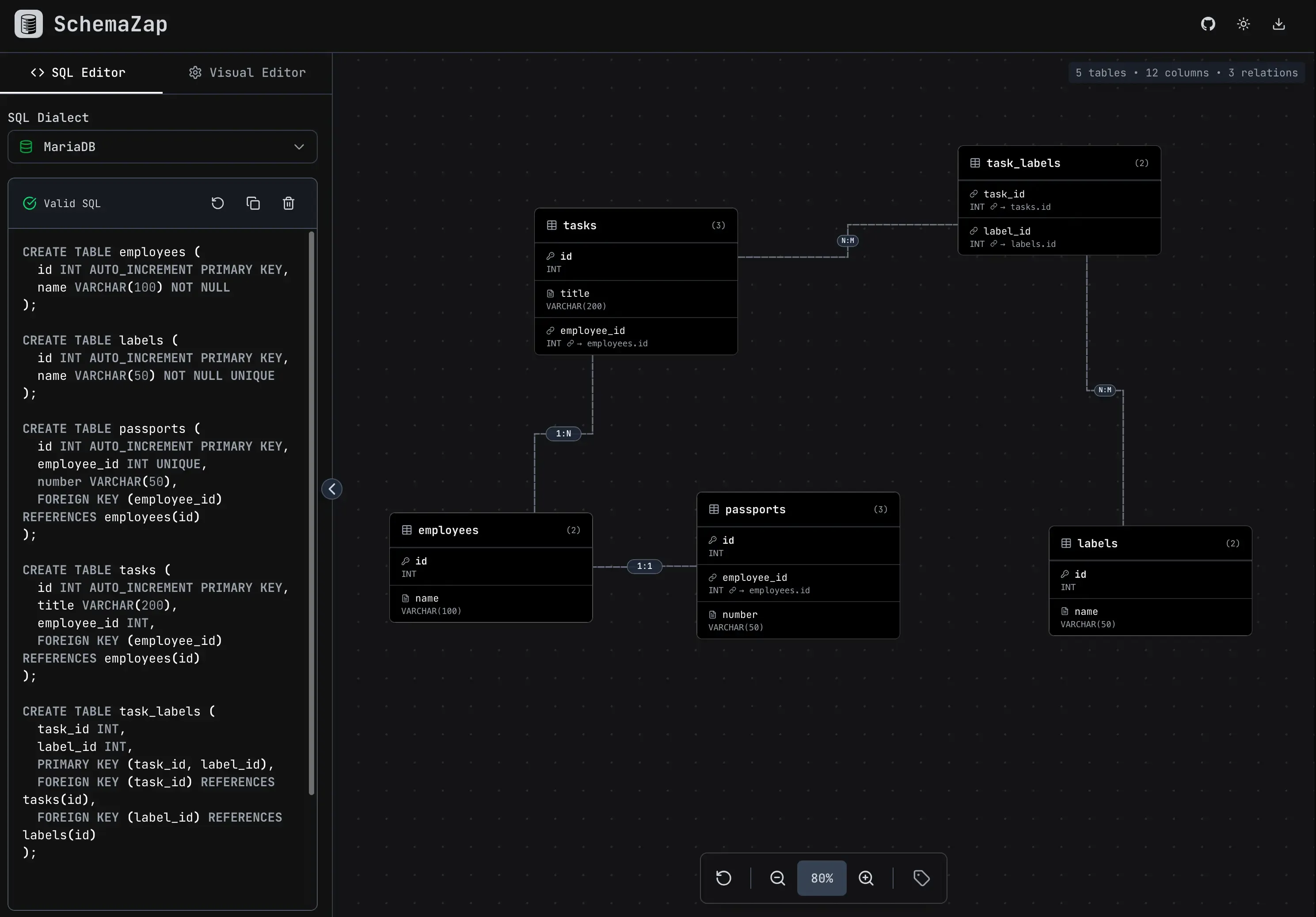
Task: Click the gear icon on Visual Editor tab
Action: pos(195,73)
